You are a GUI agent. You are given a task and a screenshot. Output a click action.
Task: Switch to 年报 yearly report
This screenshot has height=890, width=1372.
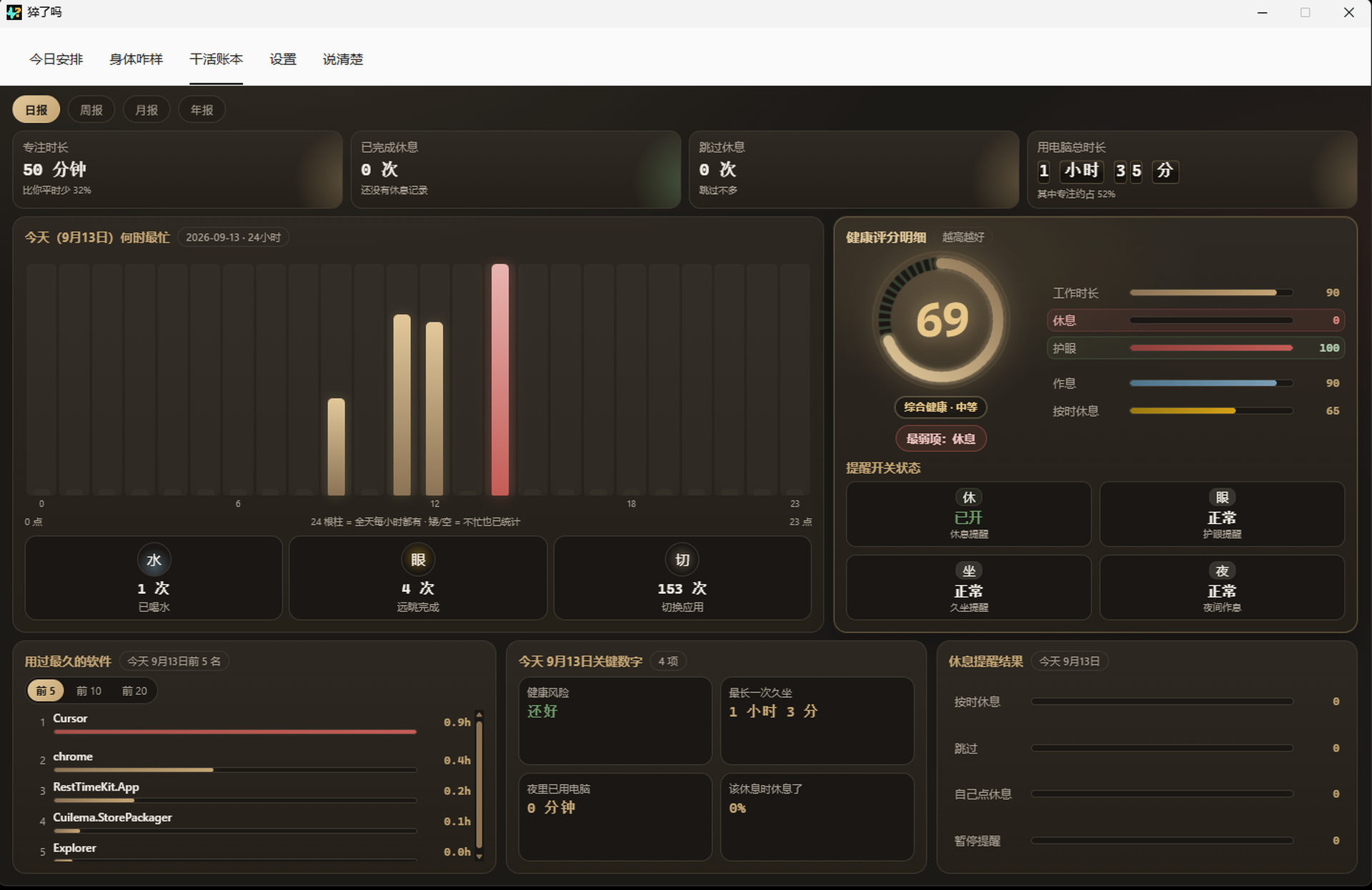[x=202, y=110]
